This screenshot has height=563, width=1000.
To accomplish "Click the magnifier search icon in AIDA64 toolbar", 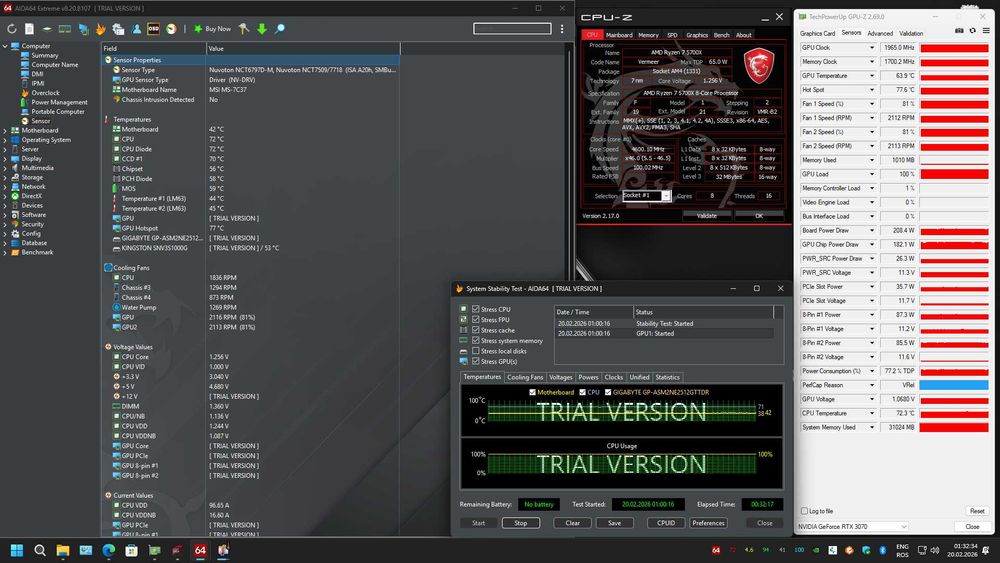I will click(279, 29).
